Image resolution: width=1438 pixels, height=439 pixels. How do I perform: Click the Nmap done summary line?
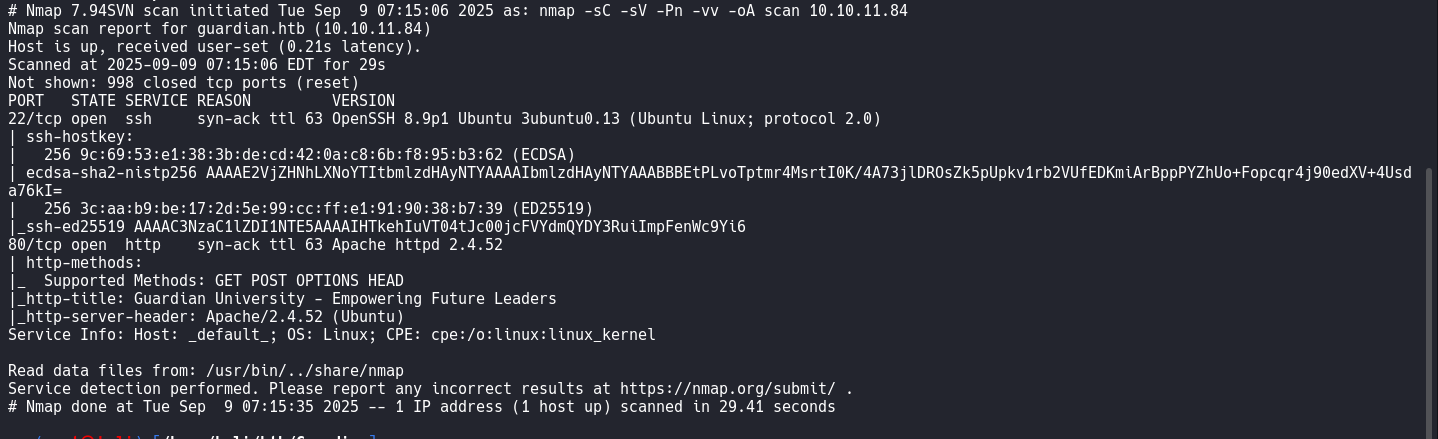(x=422, y=407)
